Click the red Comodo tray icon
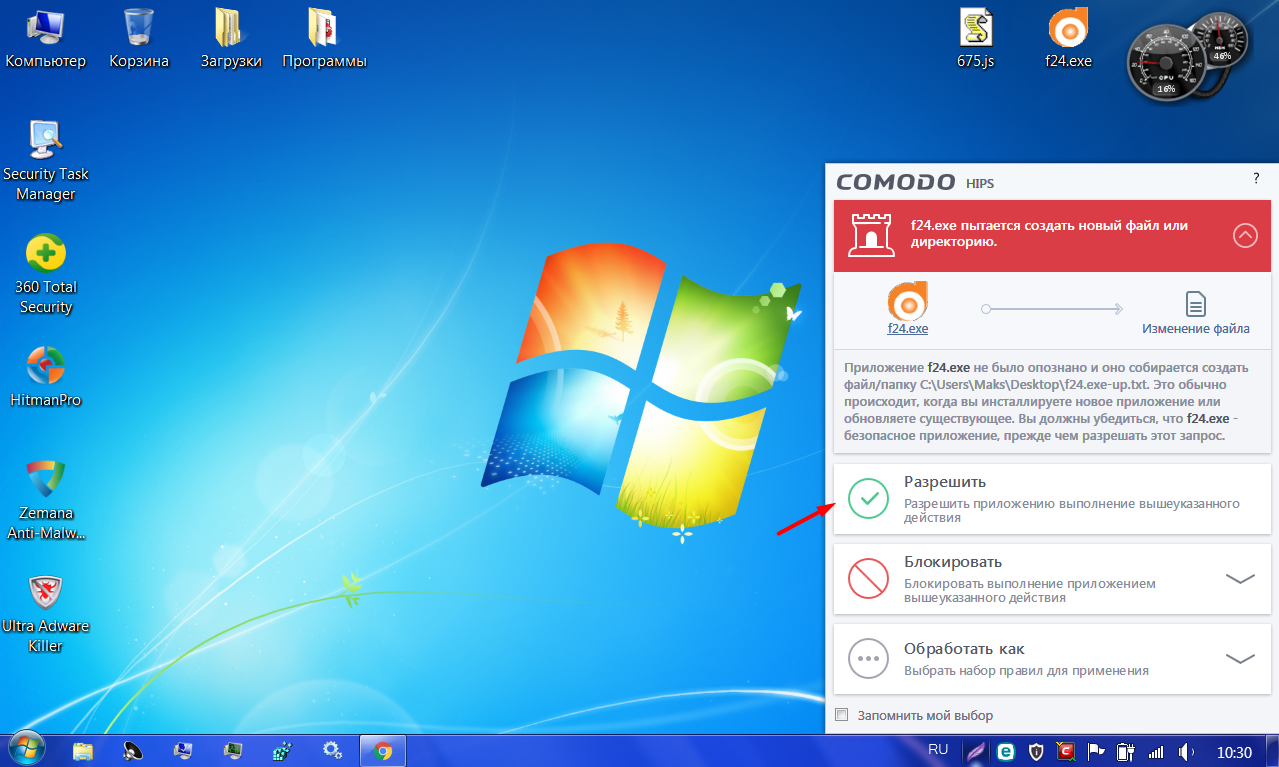The height and width of the screenshot is (767, 1279). coord(1067,752)
